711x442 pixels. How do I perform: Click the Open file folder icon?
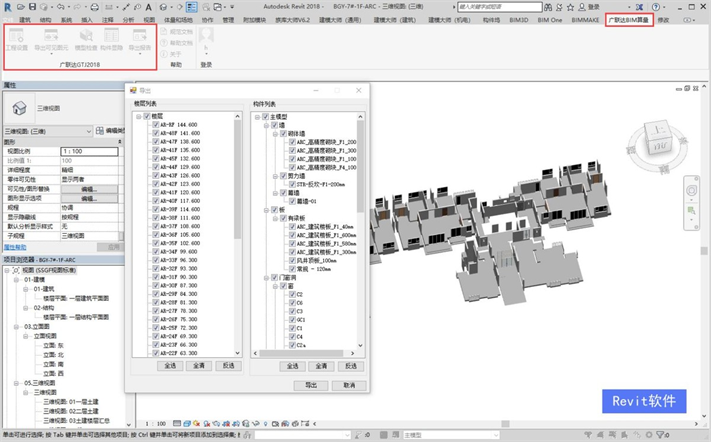20,7
